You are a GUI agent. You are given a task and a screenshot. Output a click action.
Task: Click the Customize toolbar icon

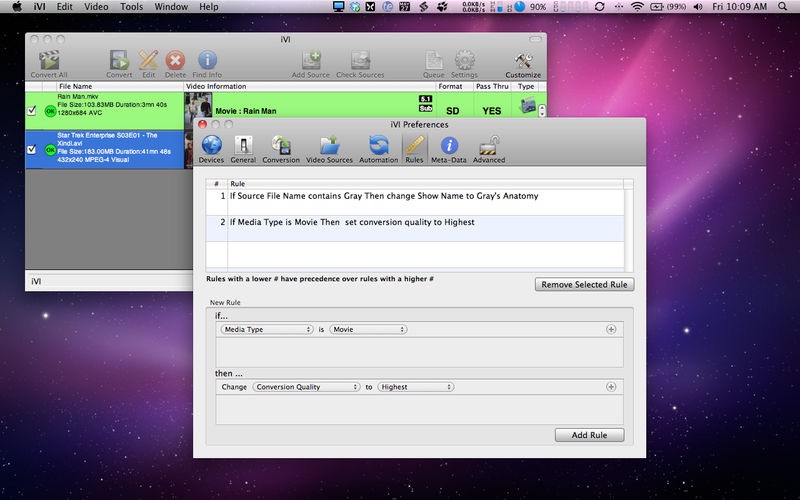pos(523,64)
